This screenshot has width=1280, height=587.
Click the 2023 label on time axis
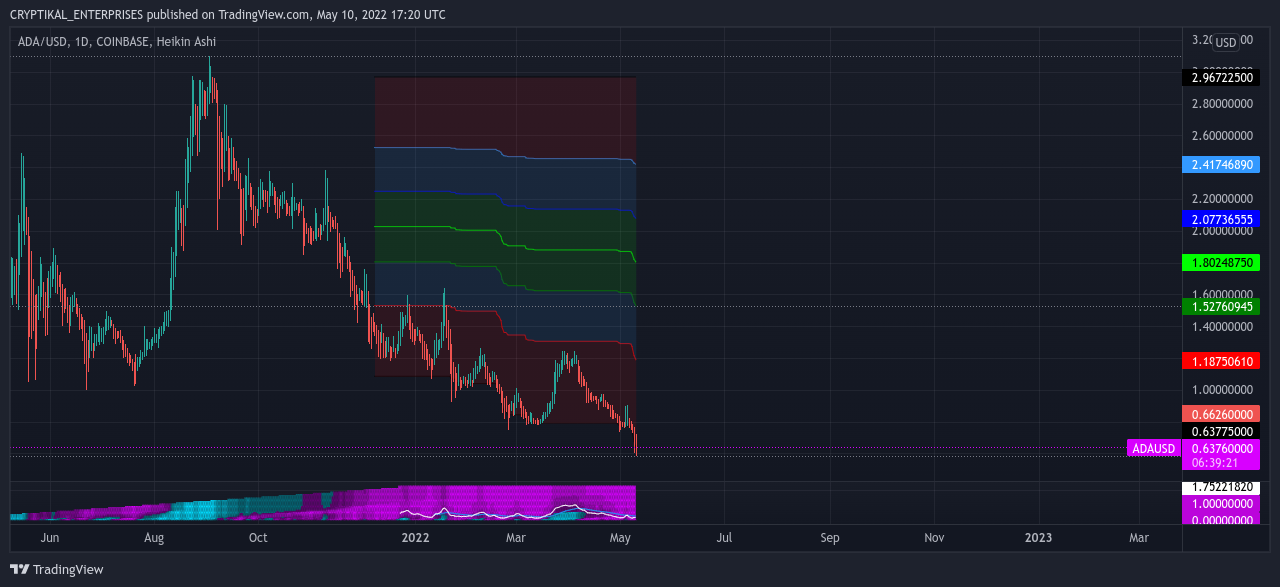pos(1039,537)
